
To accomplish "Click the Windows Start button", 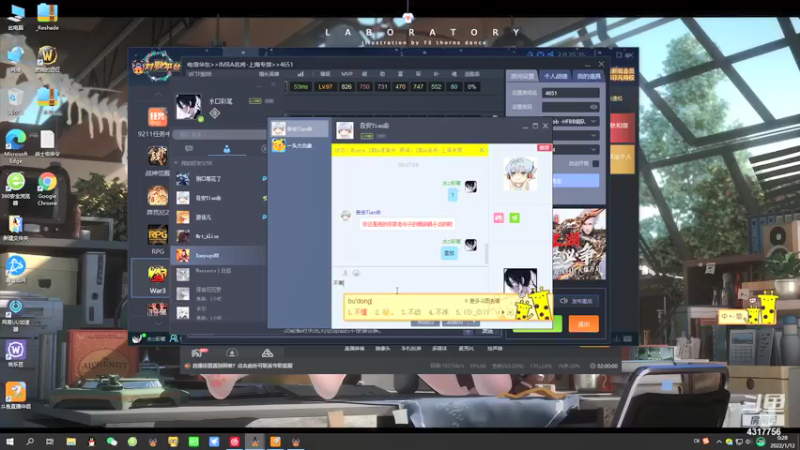I will 9,441.
